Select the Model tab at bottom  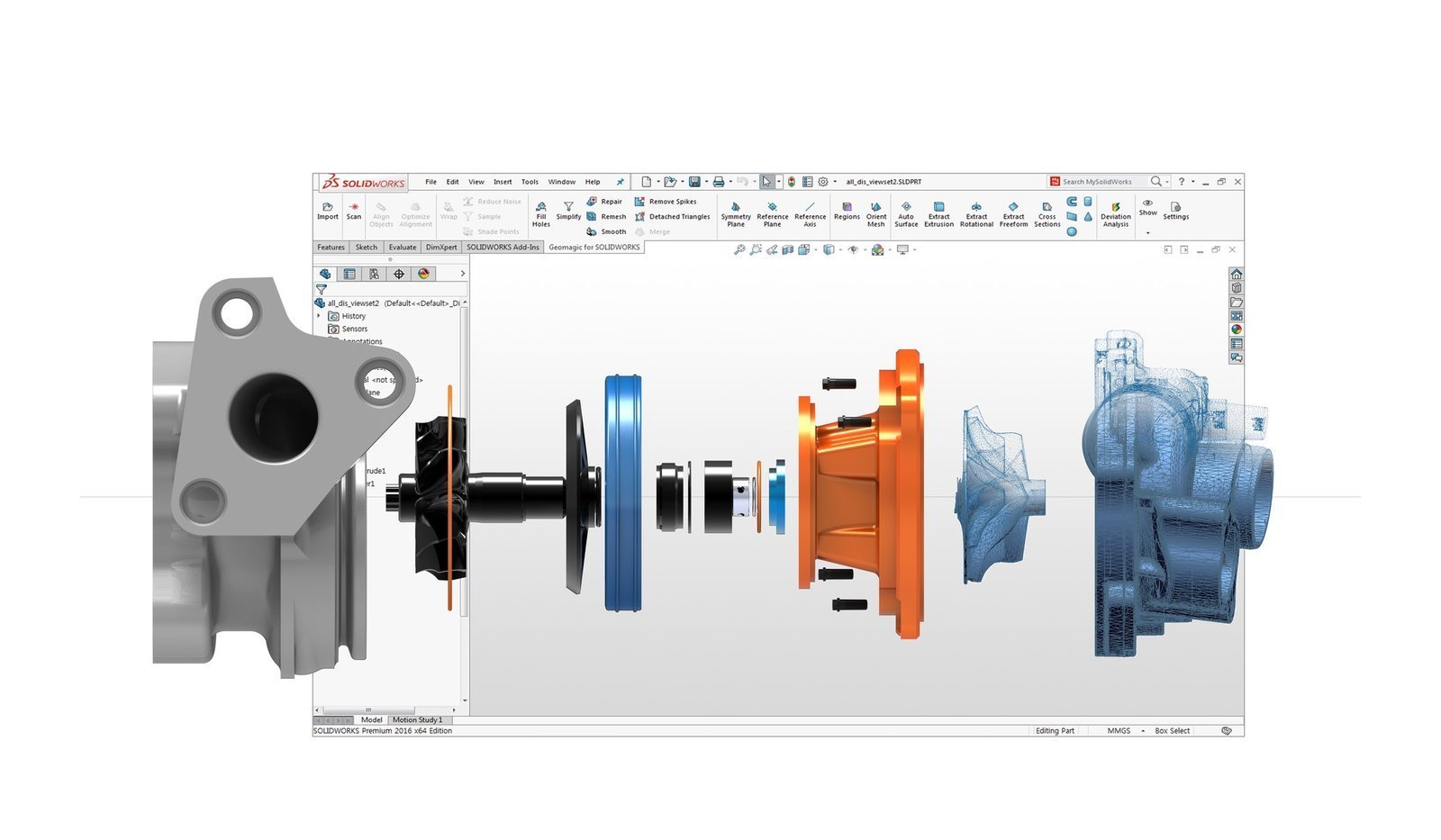(x=371, y=720)
